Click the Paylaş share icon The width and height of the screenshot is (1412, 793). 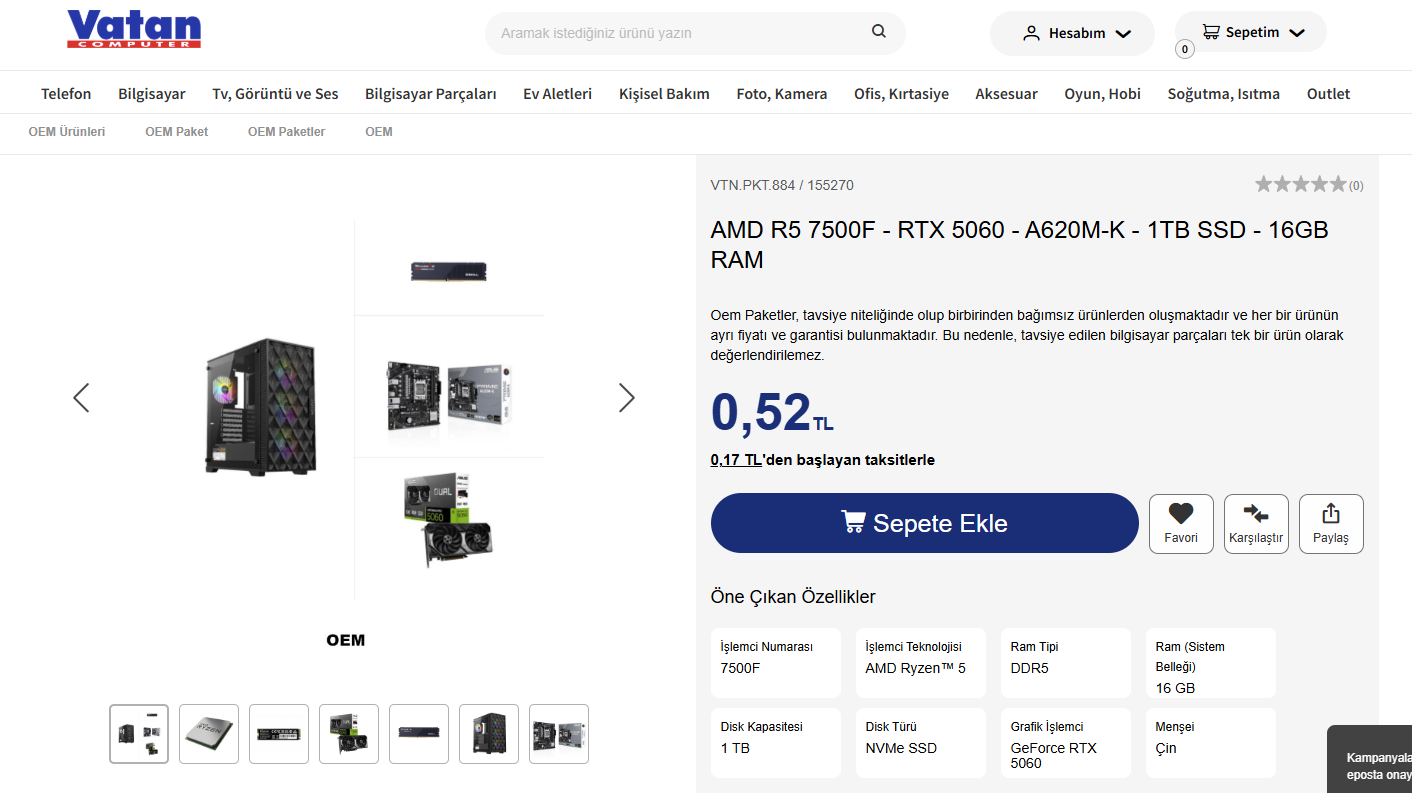[x=1331, y=513]
